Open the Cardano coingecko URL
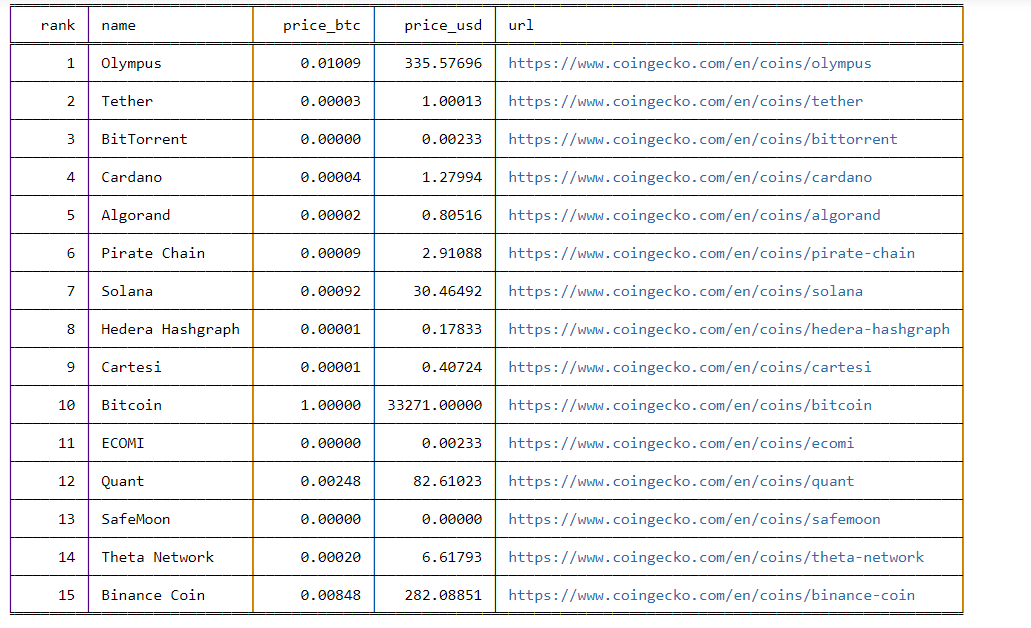The height and width of the screenshot is (628, 1031). click(690, 178)
